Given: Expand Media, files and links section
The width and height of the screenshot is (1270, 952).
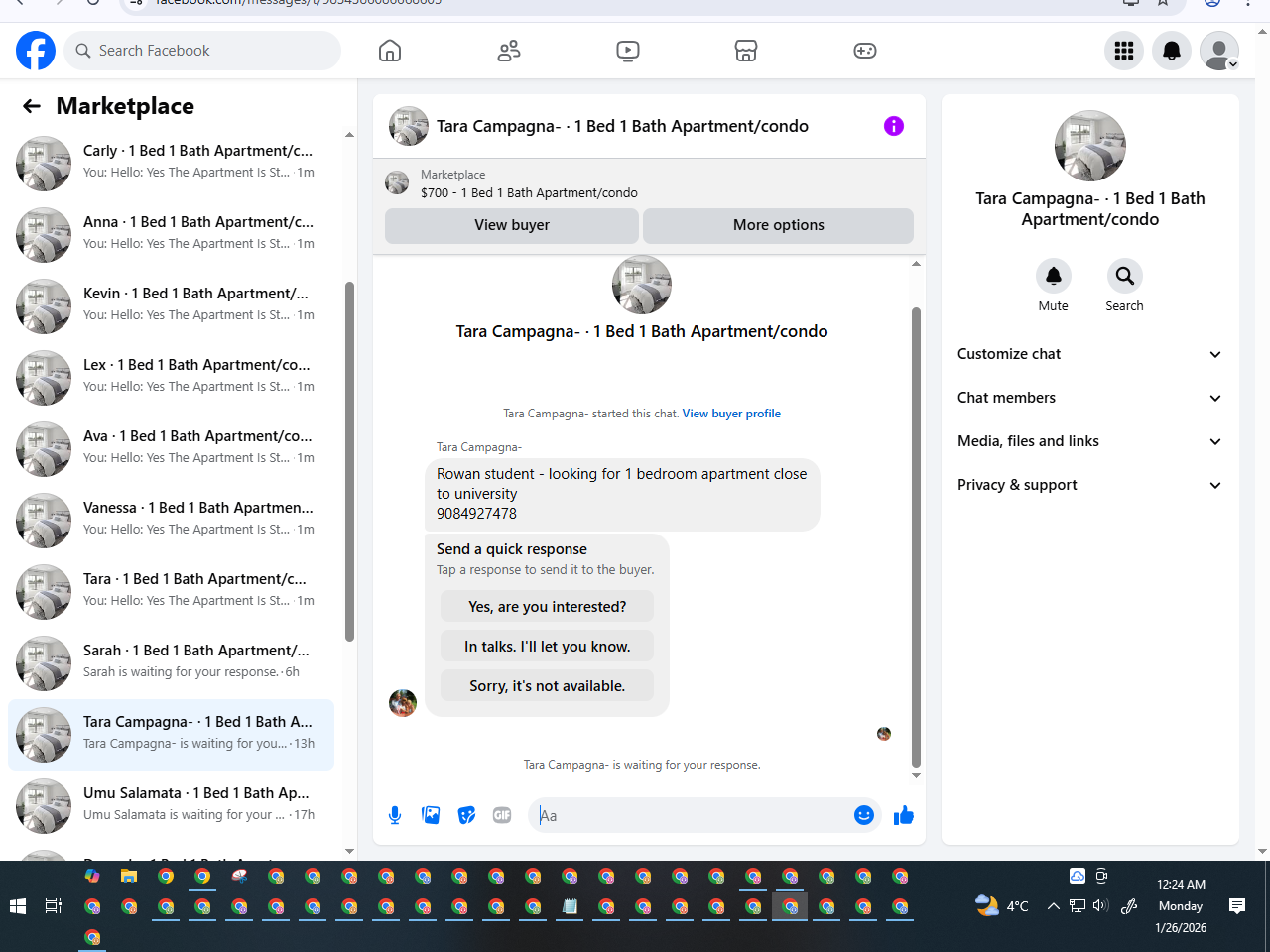Looking at the screenshot, I should 1090,441.
